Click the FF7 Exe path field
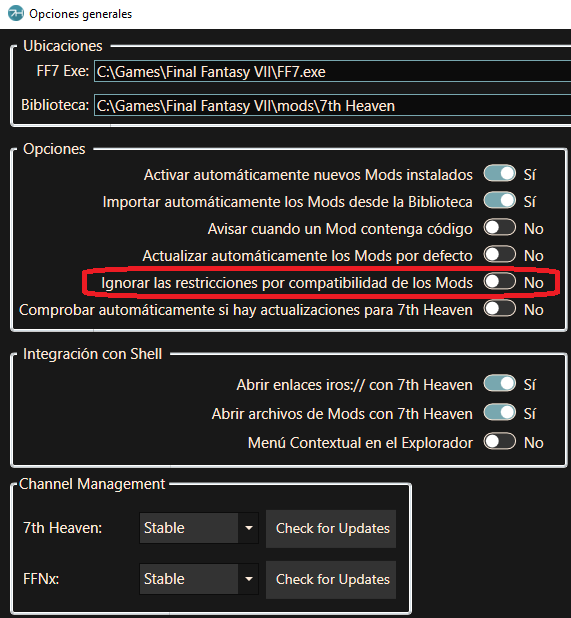571x618 pixels. pos(332,71)
